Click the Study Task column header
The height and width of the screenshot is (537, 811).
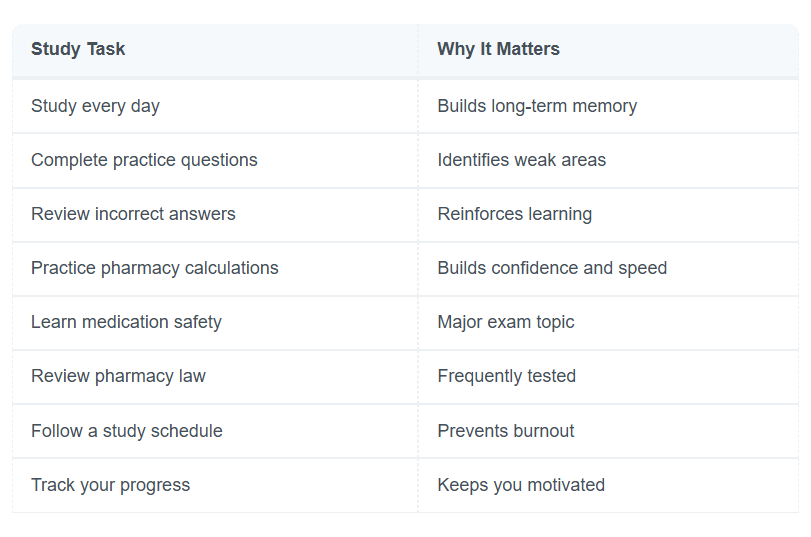click(x=215, y=50)
